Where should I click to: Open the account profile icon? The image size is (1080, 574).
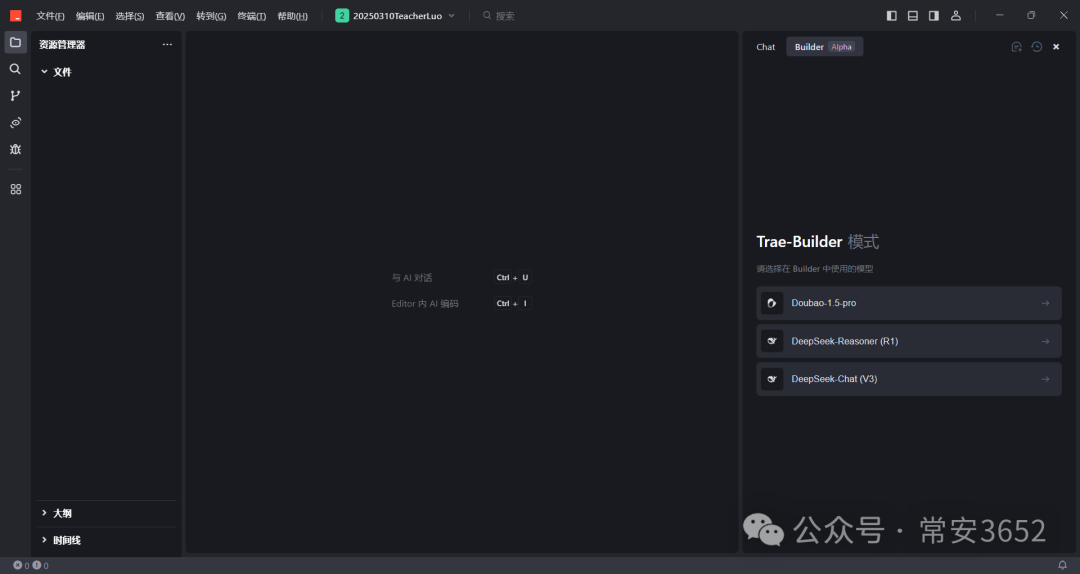tap(956, 16)
